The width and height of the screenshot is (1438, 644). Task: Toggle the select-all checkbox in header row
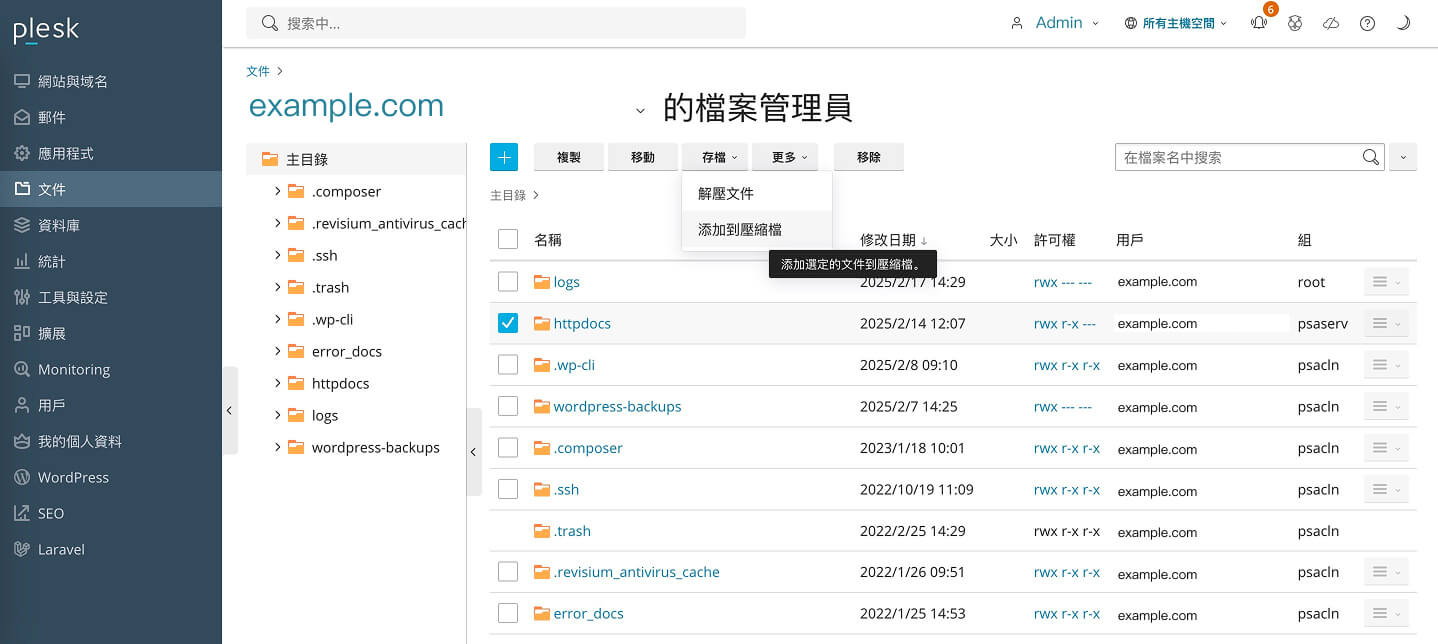click(508, 239)
